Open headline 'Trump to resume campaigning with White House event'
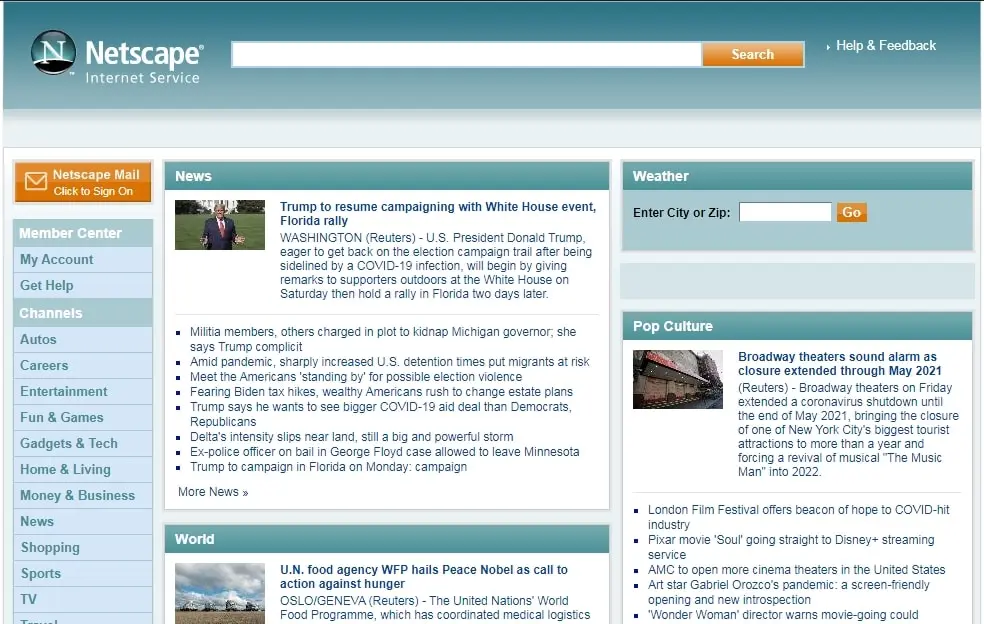This screenshot has width=984, height=624. click(438, 213)
